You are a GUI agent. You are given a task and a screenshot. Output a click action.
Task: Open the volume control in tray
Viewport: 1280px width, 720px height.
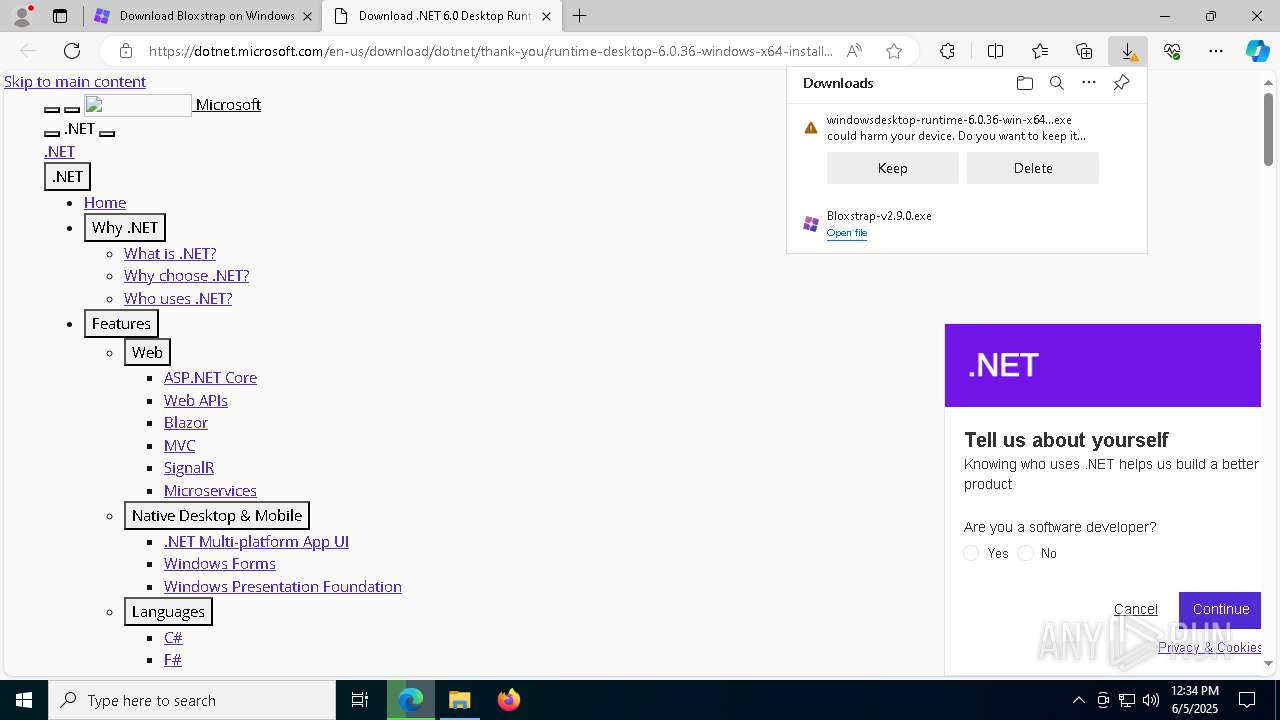coord(1151,700)
